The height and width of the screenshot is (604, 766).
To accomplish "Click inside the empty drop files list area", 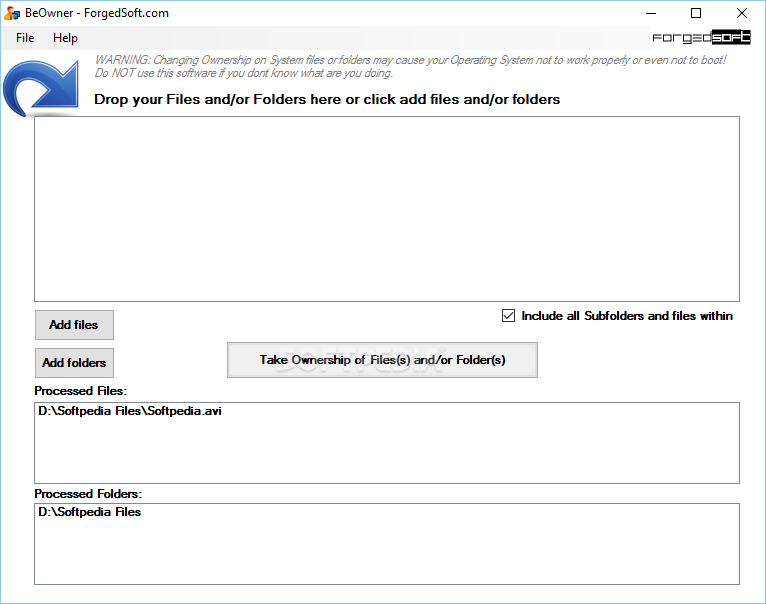I will pos(387,209).
